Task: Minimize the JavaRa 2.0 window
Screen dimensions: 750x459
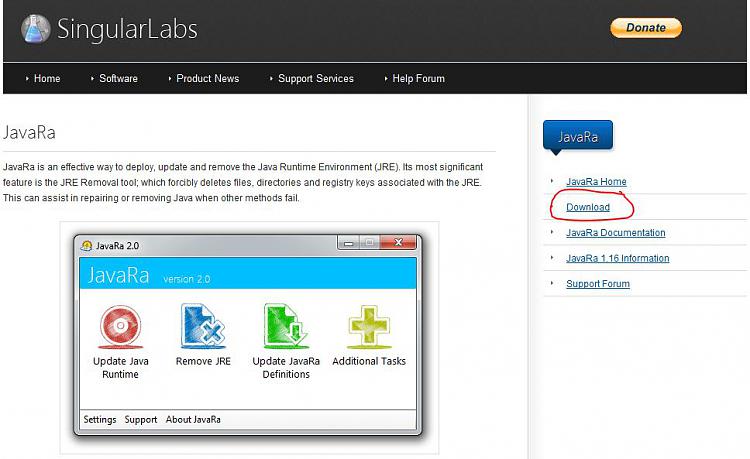Action: point(349,243)
